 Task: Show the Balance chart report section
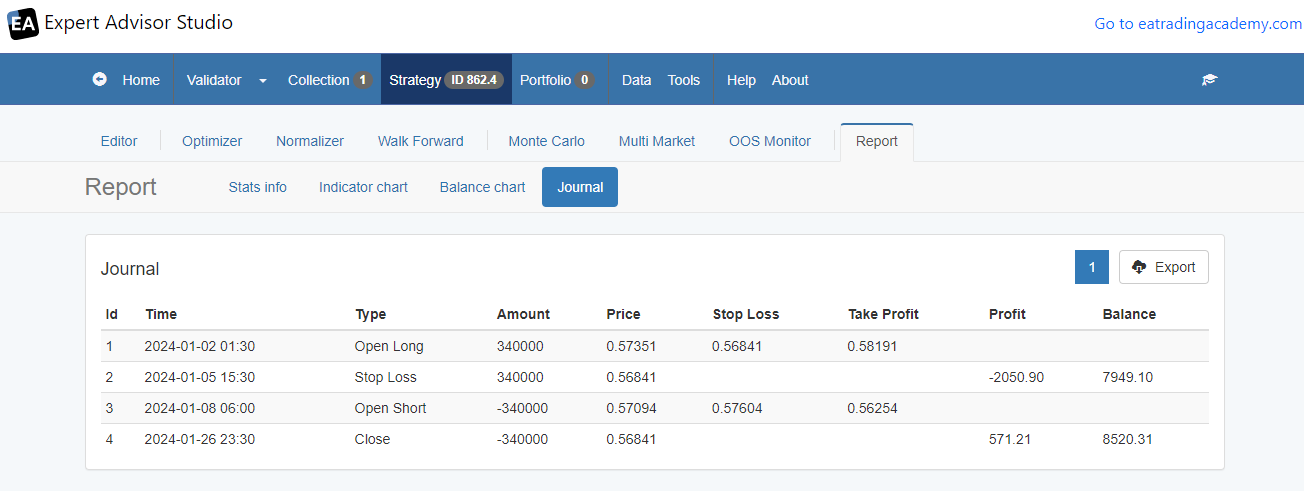(483, 187)
